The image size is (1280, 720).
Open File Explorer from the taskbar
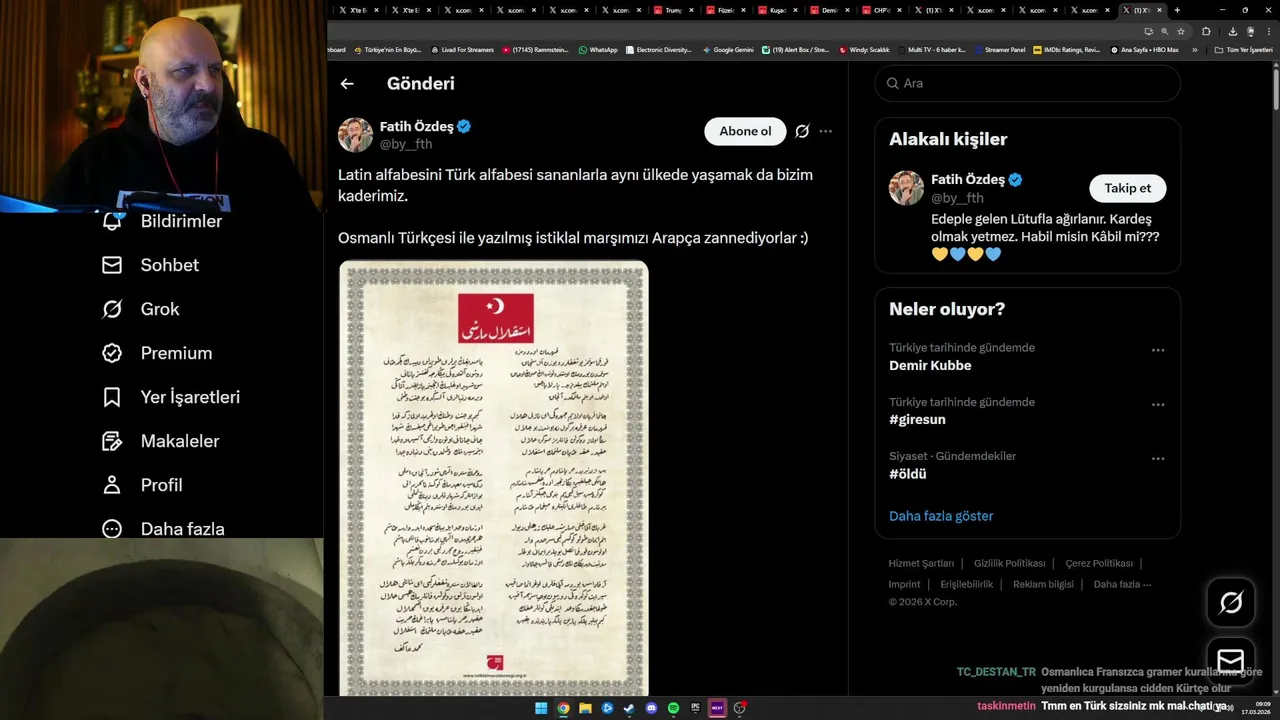click(x=585, y=708)
